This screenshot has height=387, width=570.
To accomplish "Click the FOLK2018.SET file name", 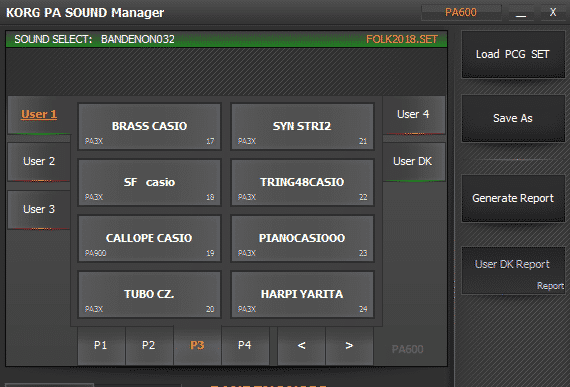I will (402, 39).
